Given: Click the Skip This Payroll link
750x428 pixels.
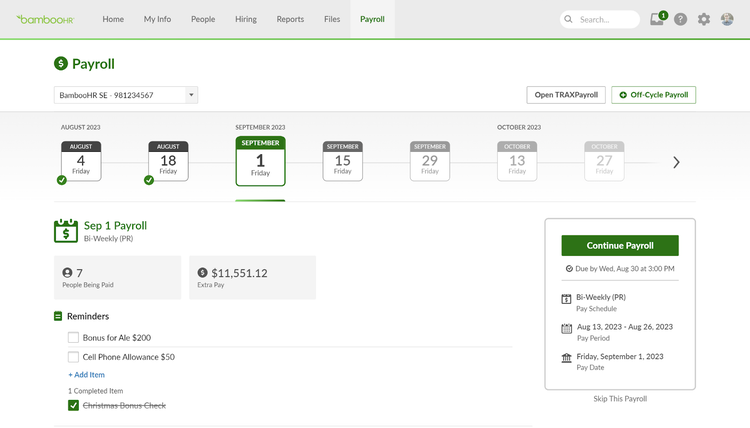Looking at the screenshot, I should click(620, 398).
